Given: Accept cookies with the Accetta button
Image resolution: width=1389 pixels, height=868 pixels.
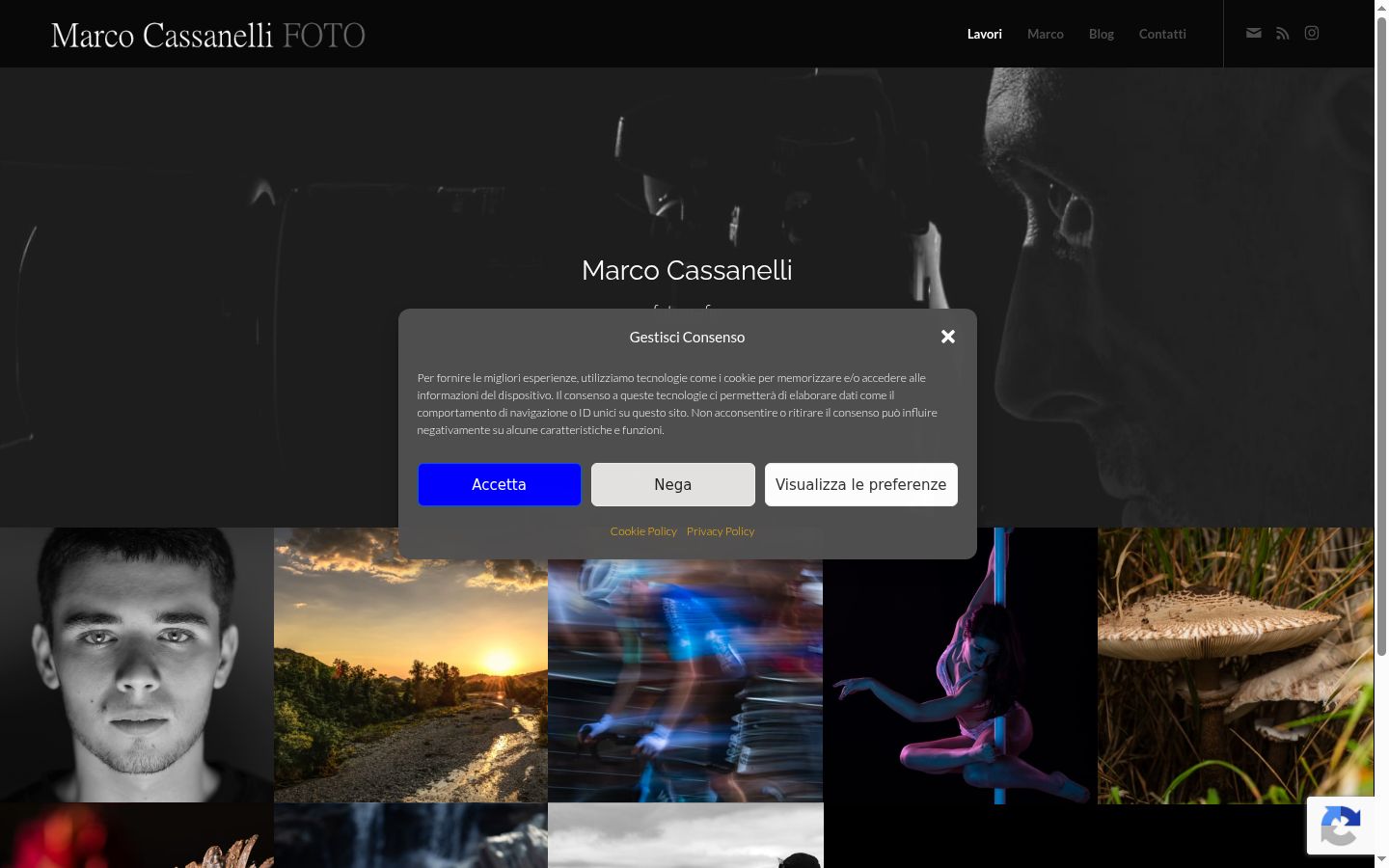Looking at the screenshot, I should pyautogui.click(x=500, y=484).
